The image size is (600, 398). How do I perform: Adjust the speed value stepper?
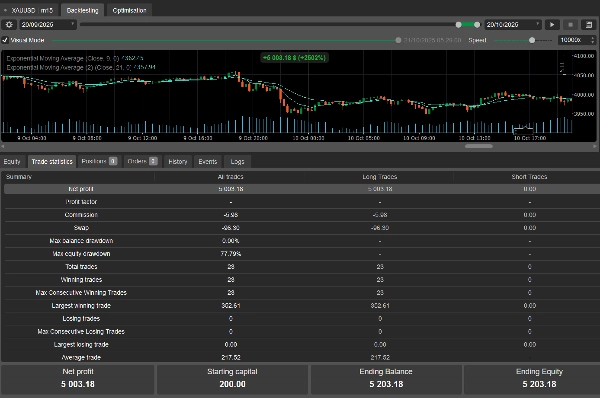tap(592, 40)
